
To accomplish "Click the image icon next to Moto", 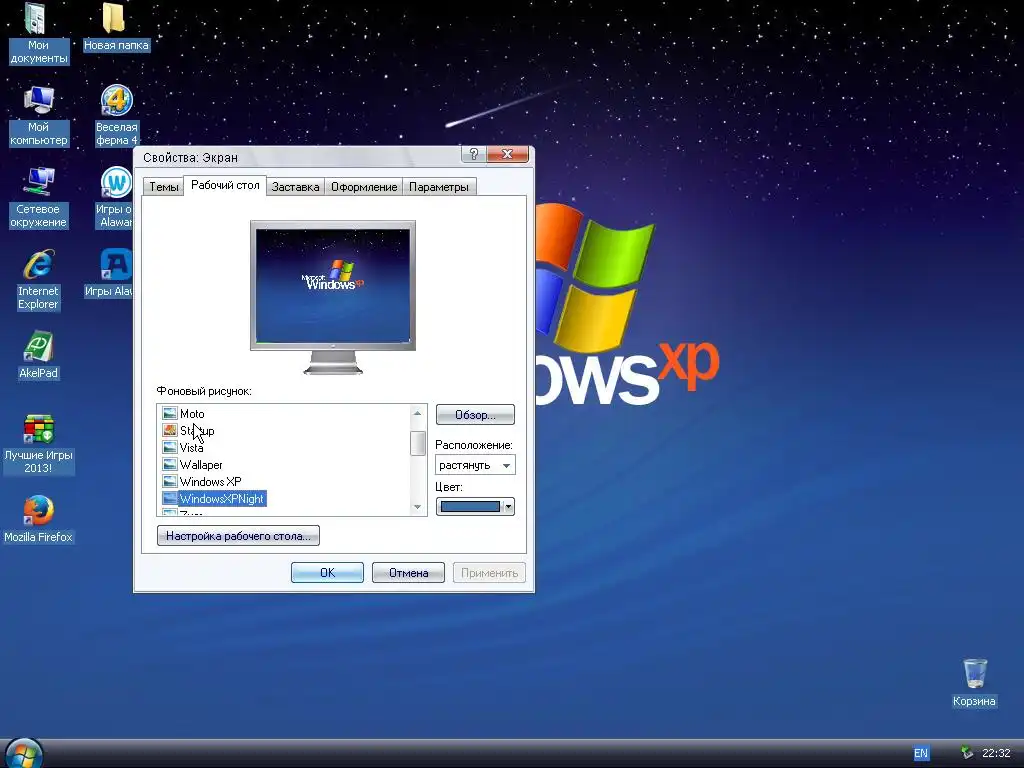I will coord(170,413).
